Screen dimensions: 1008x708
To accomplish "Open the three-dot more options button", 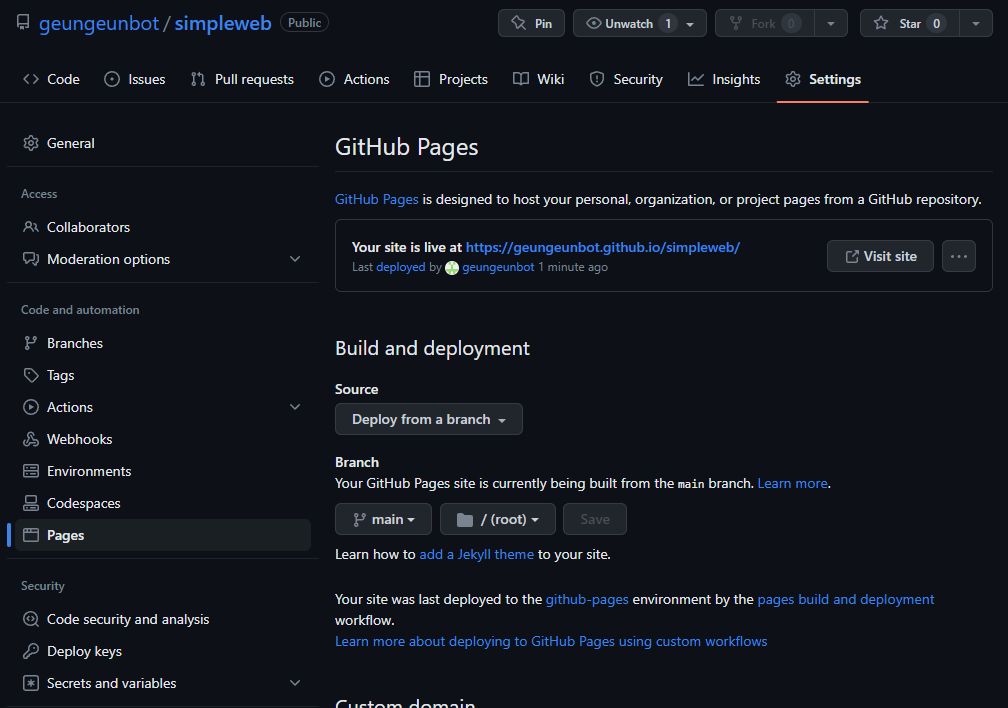I will click(958, 256).
